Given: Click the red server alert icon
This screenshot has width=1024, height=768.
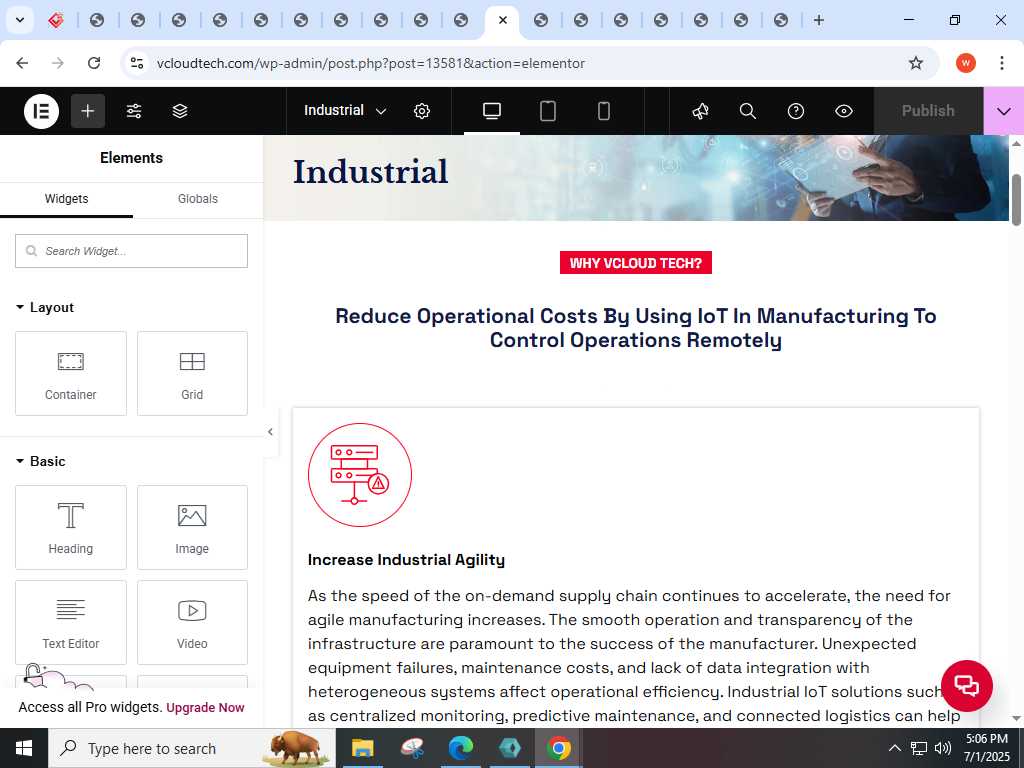Looking at the screenshot, I should [360, 475].
